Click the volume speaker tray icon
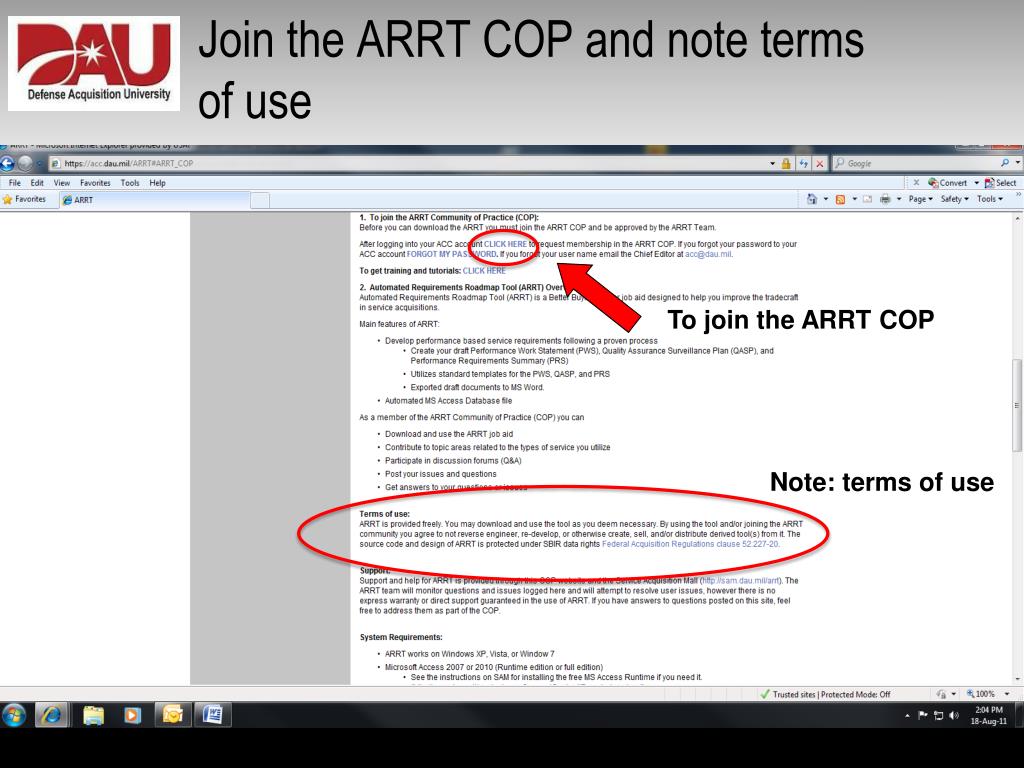Screen dimensions: 1024x768 point(954,716)
